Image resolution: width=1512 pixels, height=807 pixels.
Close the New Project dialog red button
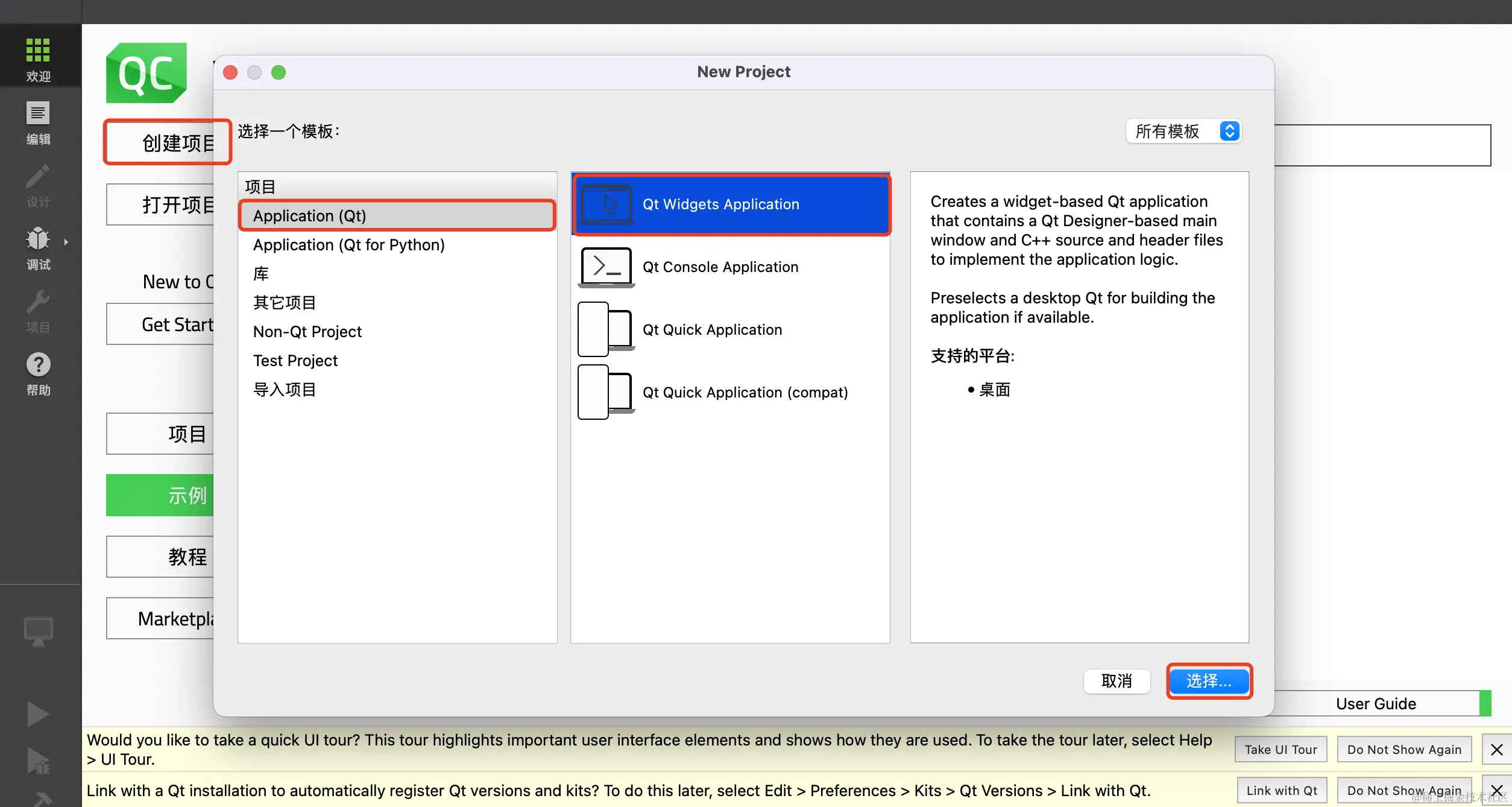(x=230, y=72)
